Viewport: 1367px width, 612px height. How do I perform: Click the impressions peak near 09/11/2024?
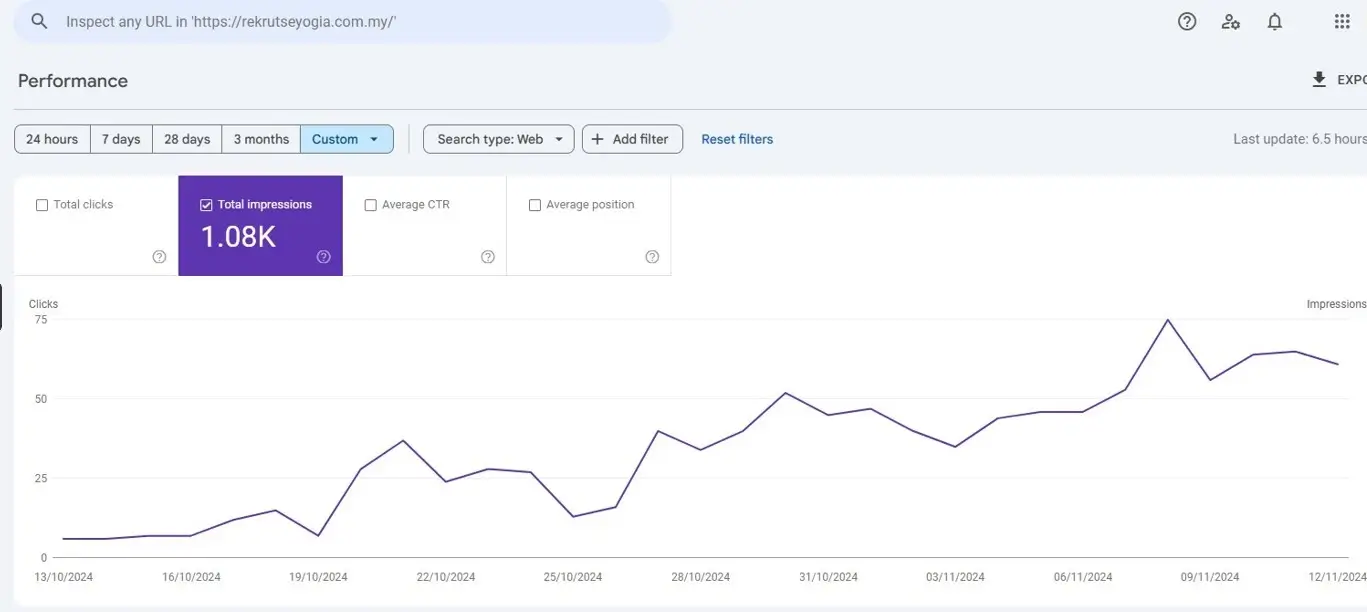click(1167, 321)
